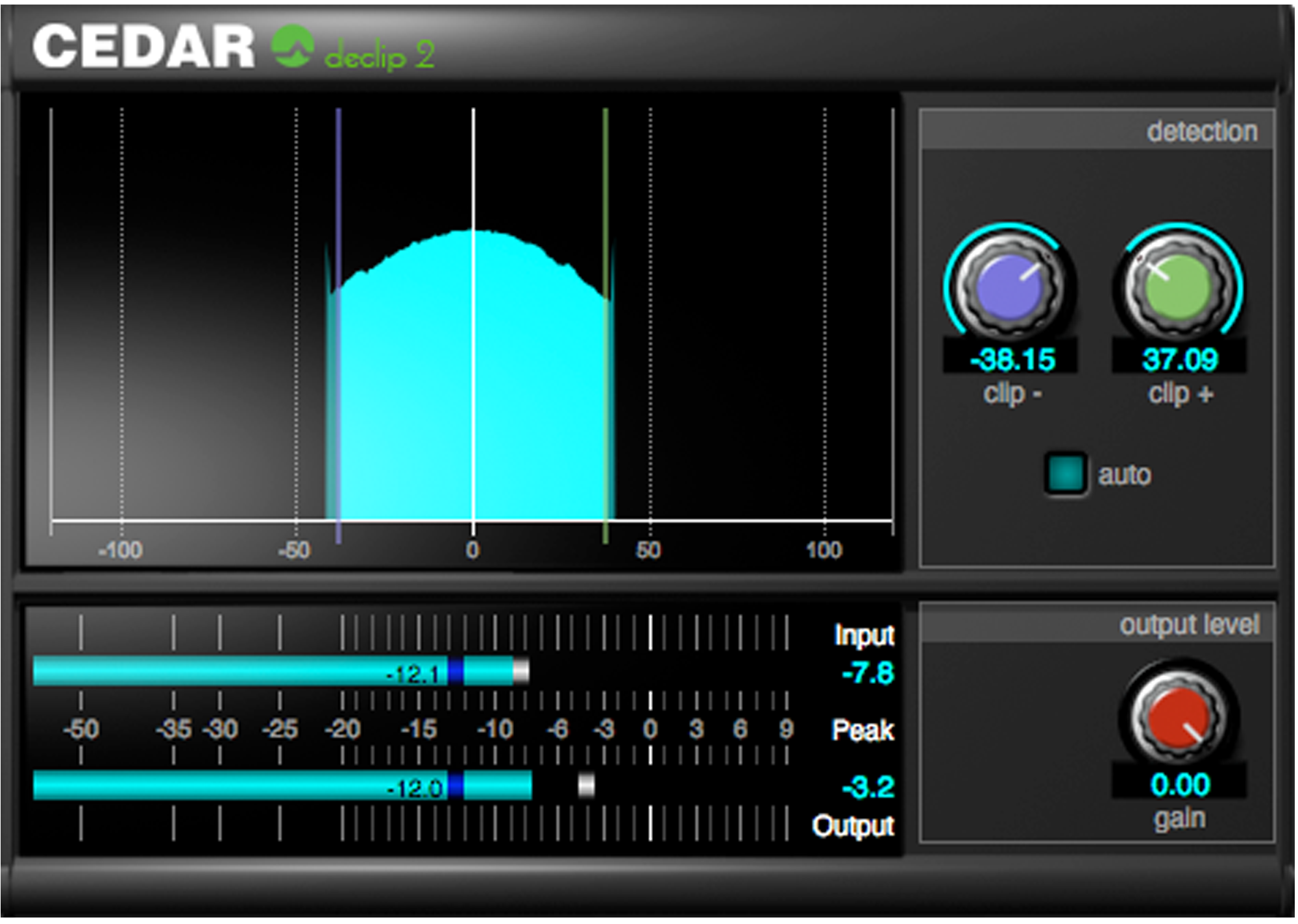Click the Peak label between meters
This screenshot has height=924, width=1298.
(x=863, y=730)
